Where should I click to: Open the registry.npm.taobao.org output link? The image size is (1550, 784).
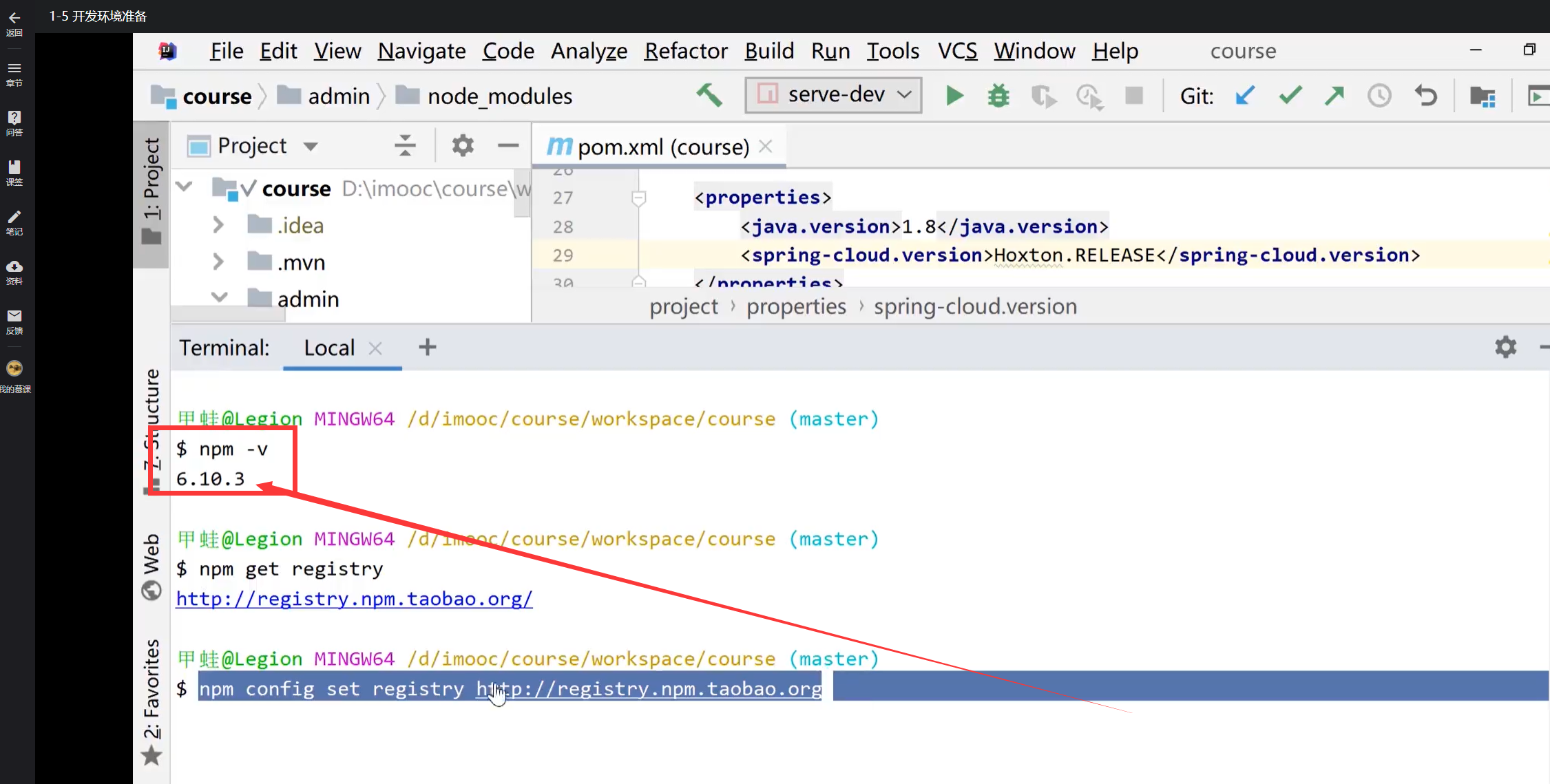(x=355, y=599)
